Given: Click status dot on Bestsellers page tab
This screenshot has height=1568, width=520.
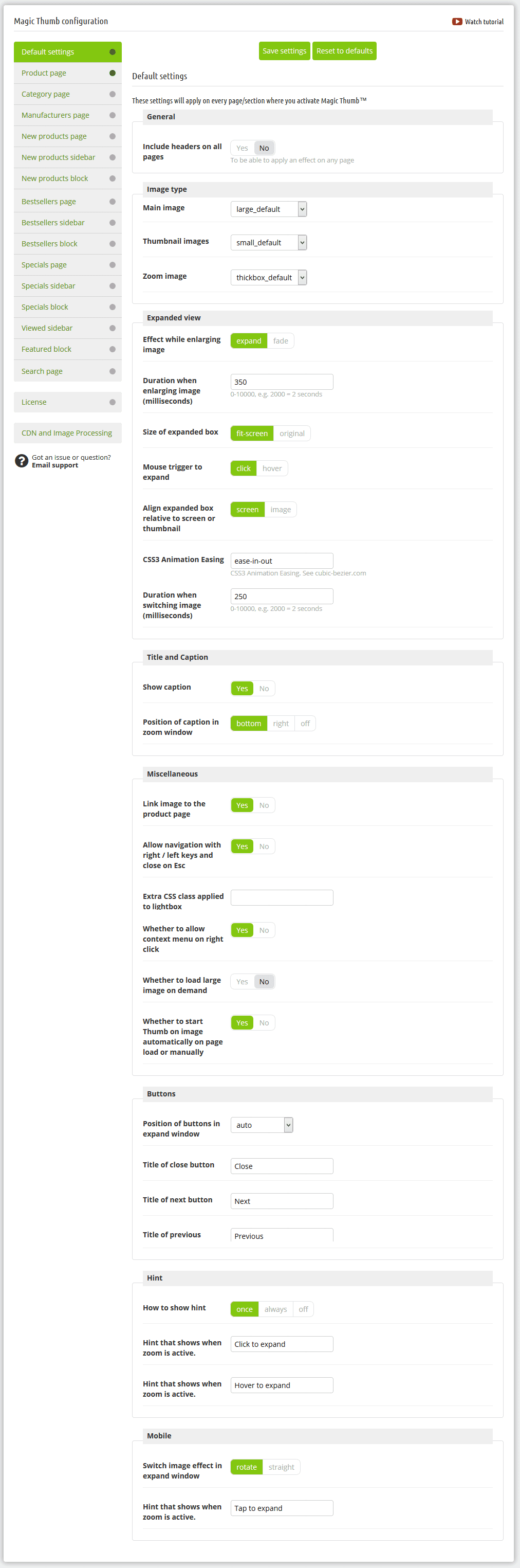Looking at the screenshot, I should tap(113, 202).
